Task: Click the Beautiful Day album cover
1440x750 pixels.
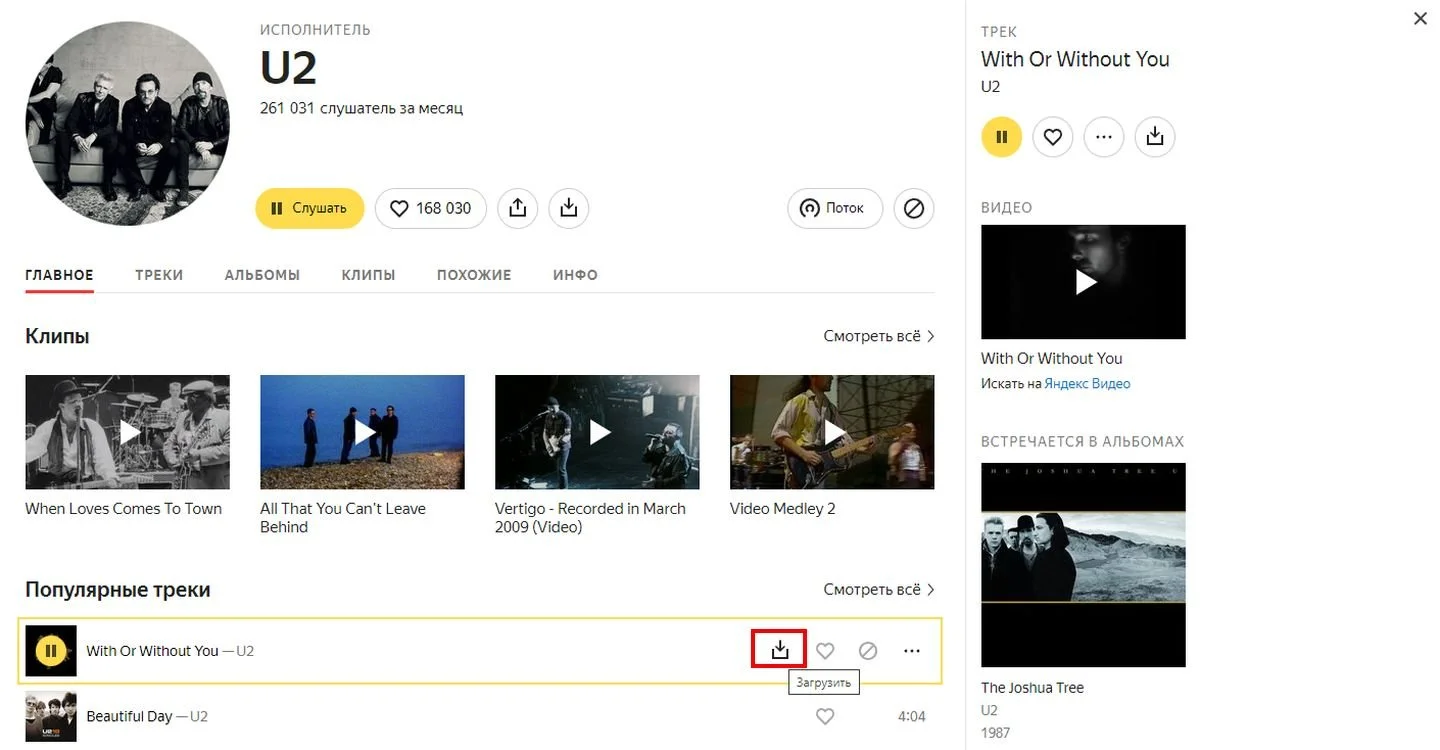Action: click(51, 716)
